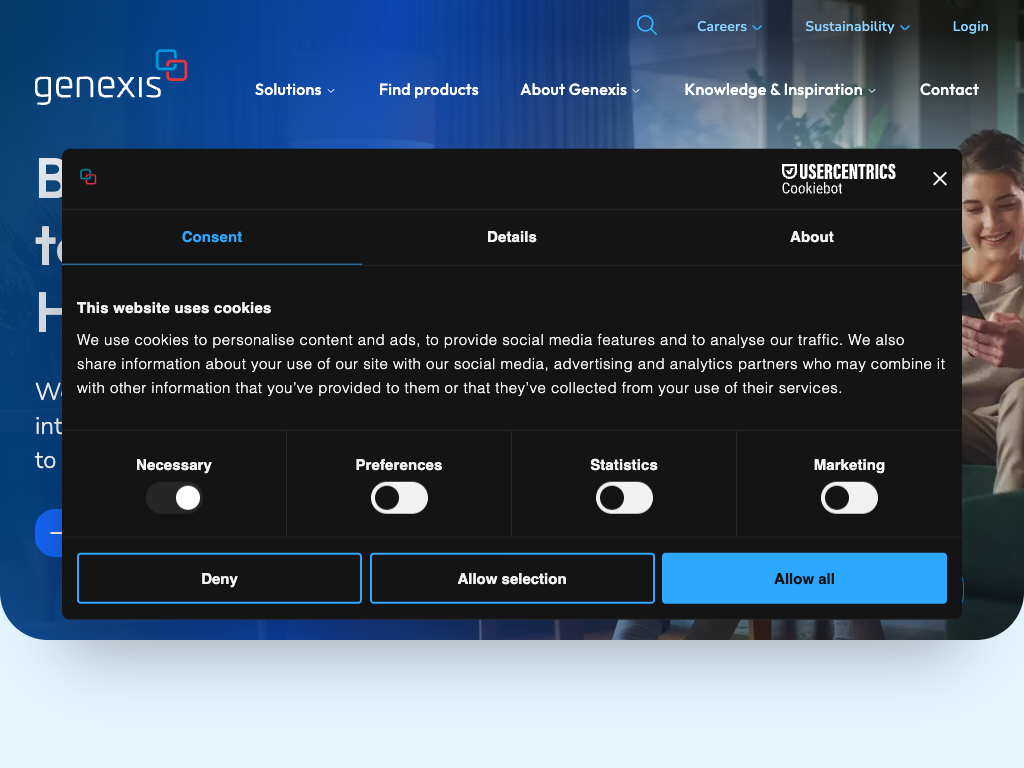Open the About tab in cookie dialog
Image resolution: width=1024 pixels, height=768 pixels.
811,237
